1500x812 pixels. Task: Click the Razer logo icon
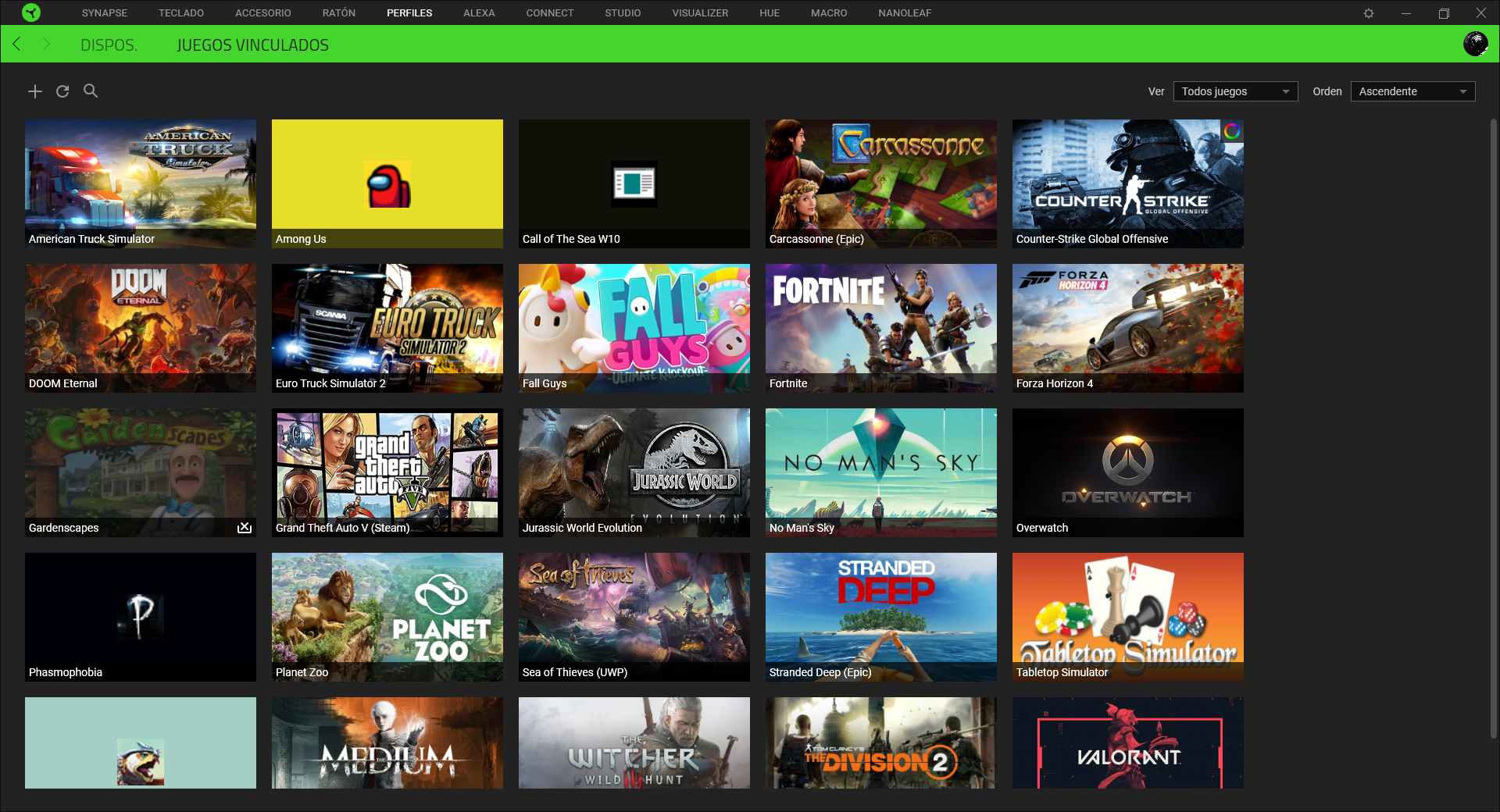(31, 12)
